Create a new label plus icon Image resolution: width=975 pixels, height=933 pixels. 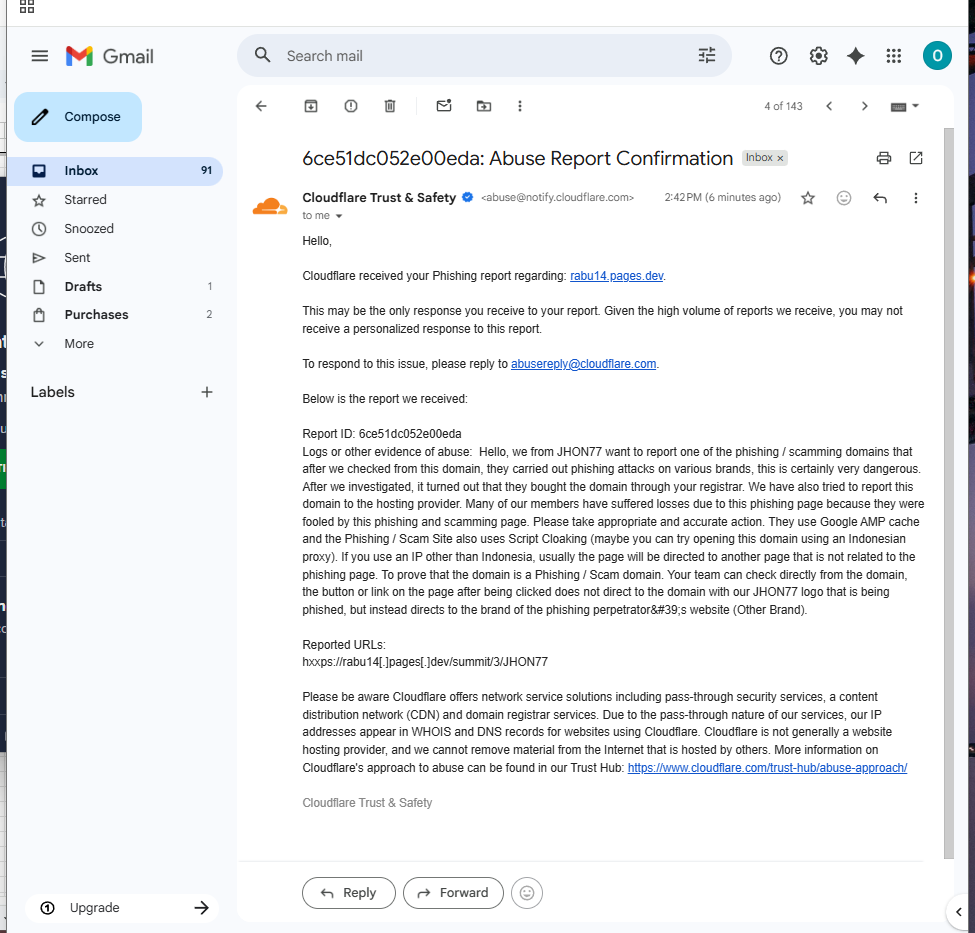[x=207, y=392]
